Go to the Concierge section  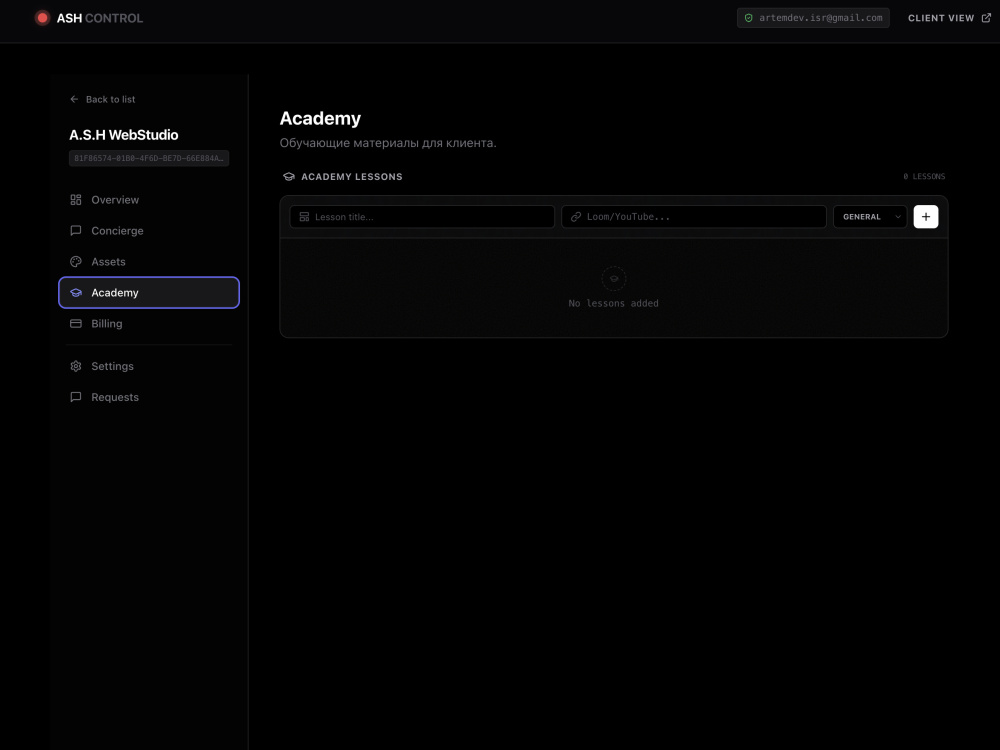coord(149,230)
